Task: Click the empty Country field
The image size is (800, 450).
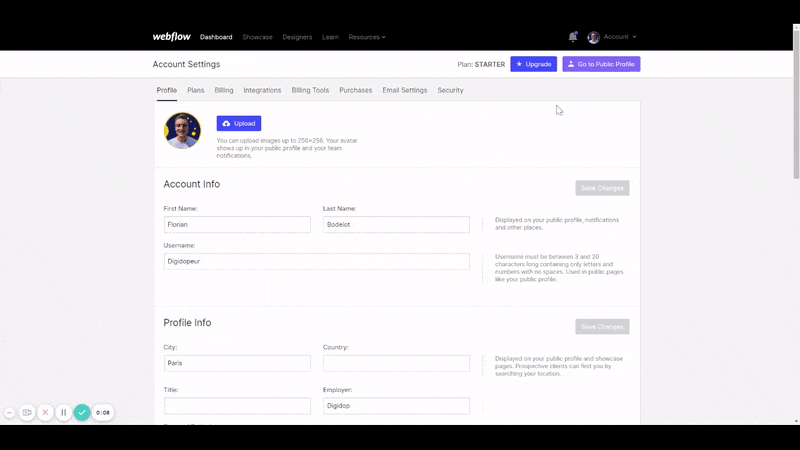Action: [396, 363]
